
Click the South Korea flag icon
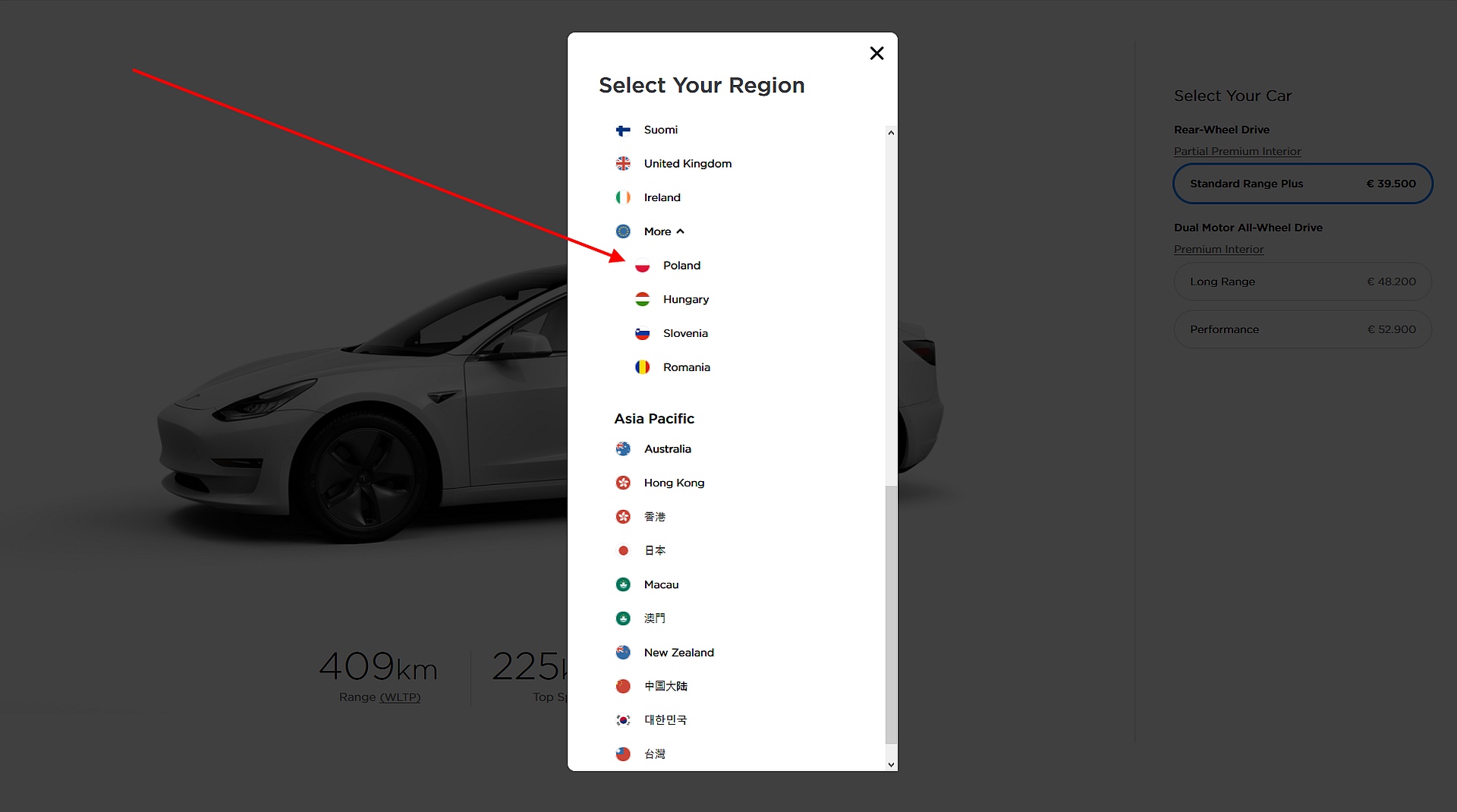point(623,720)
